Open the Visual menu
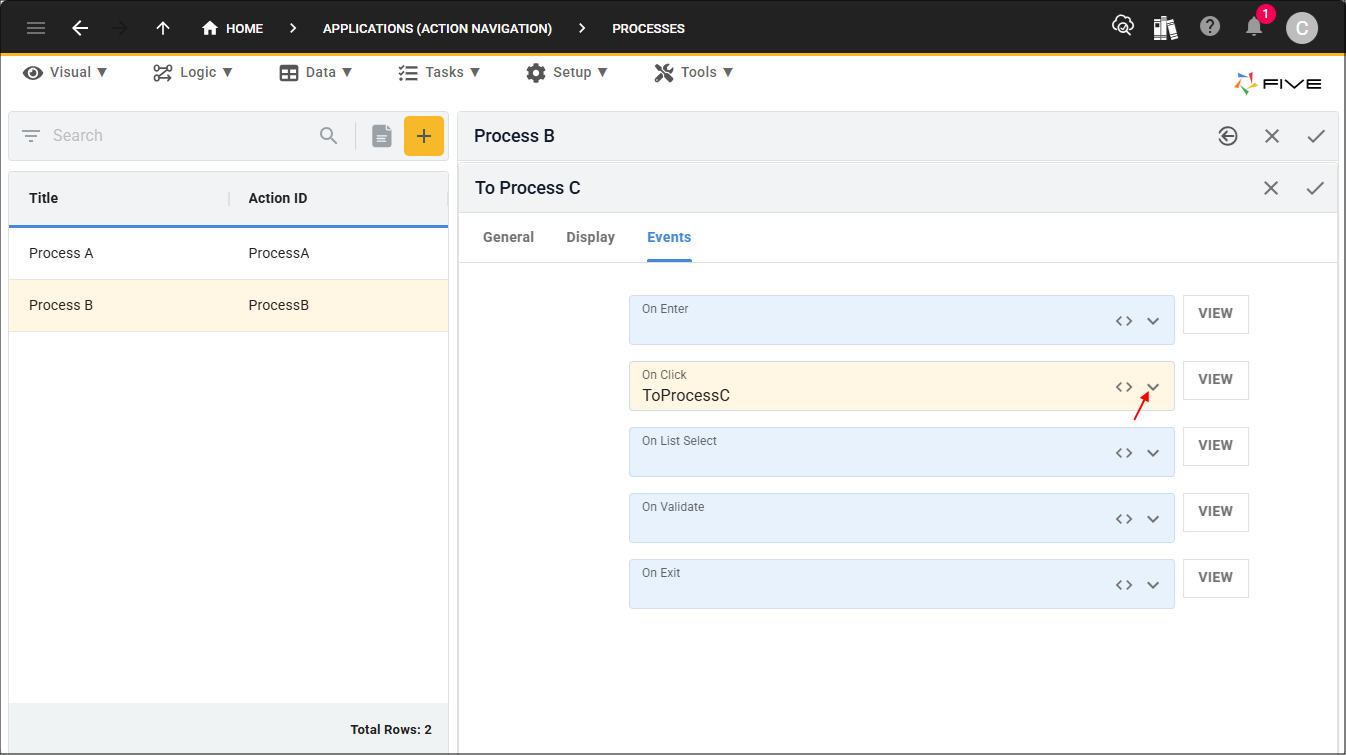 coord(65,72)
